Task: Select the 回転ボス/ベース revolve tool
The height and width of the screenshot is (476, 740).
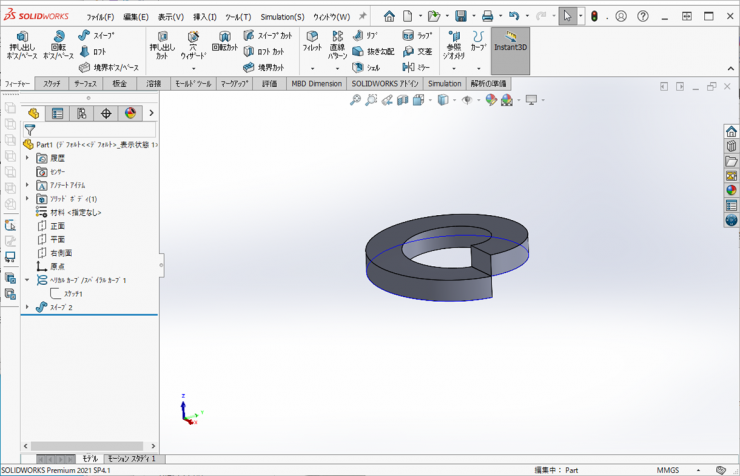Action: point(58,37)
